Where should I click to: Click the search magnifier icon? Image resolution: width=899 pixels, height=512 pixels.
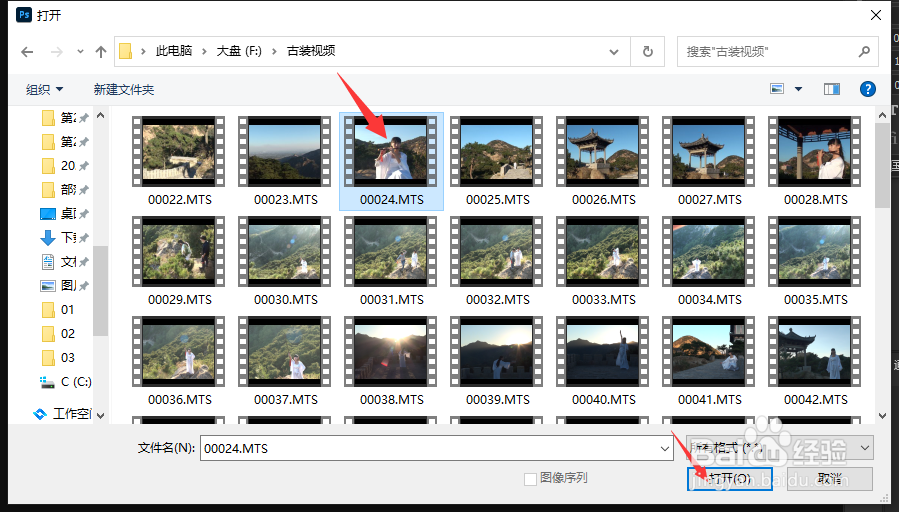click(x=864, y=52)
